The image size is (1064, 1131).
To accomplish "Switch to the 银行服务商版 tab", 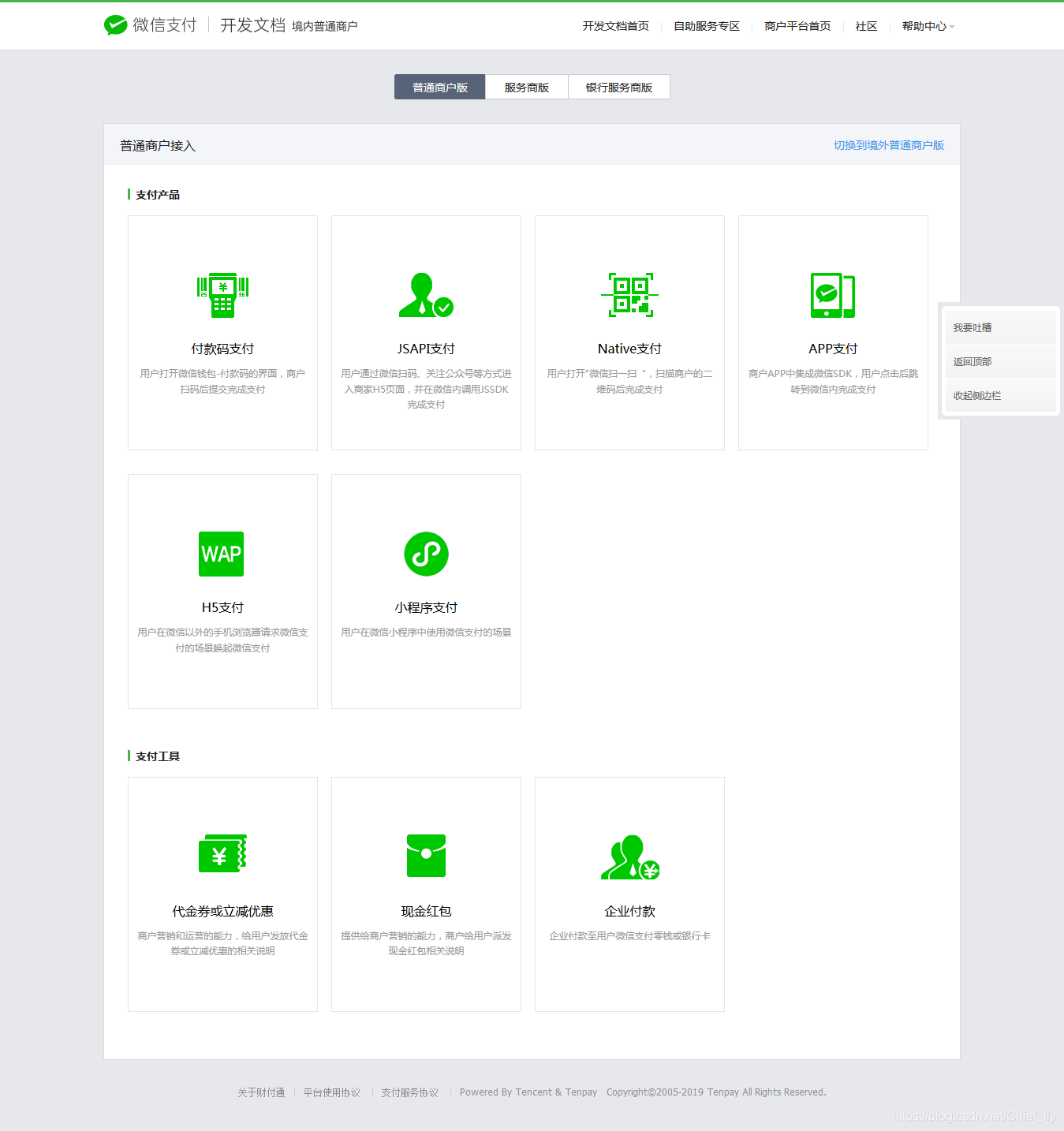I will pos(619,87).
